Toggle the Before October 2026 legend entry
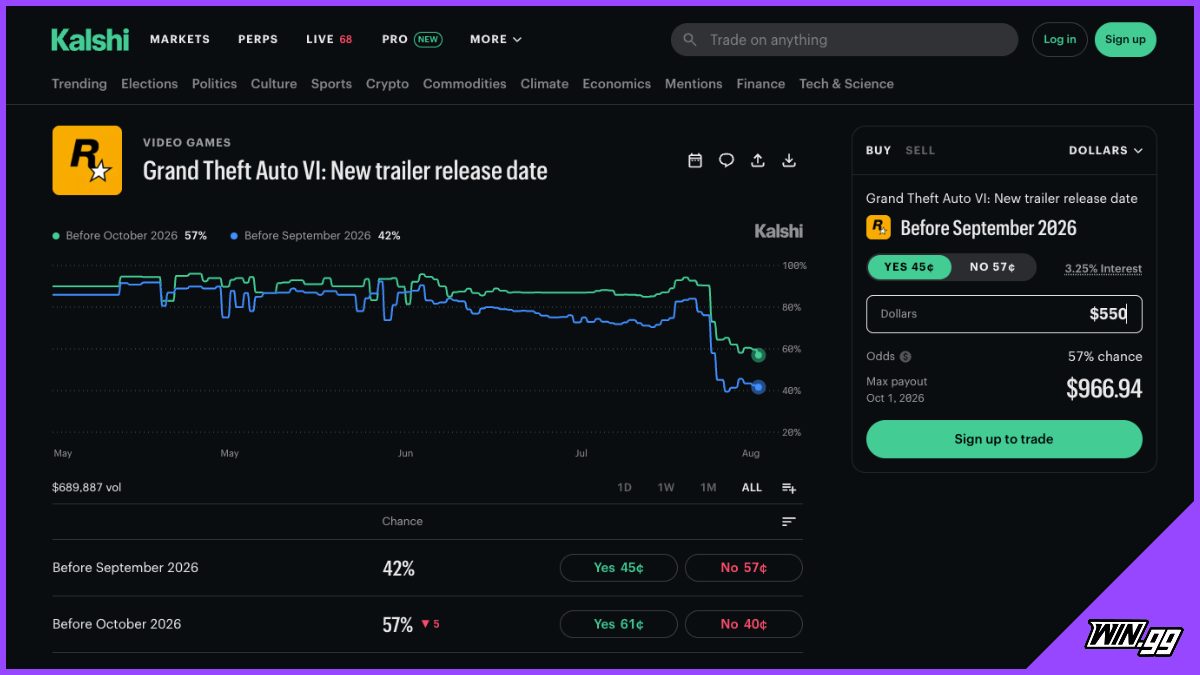 coord(130,236)
